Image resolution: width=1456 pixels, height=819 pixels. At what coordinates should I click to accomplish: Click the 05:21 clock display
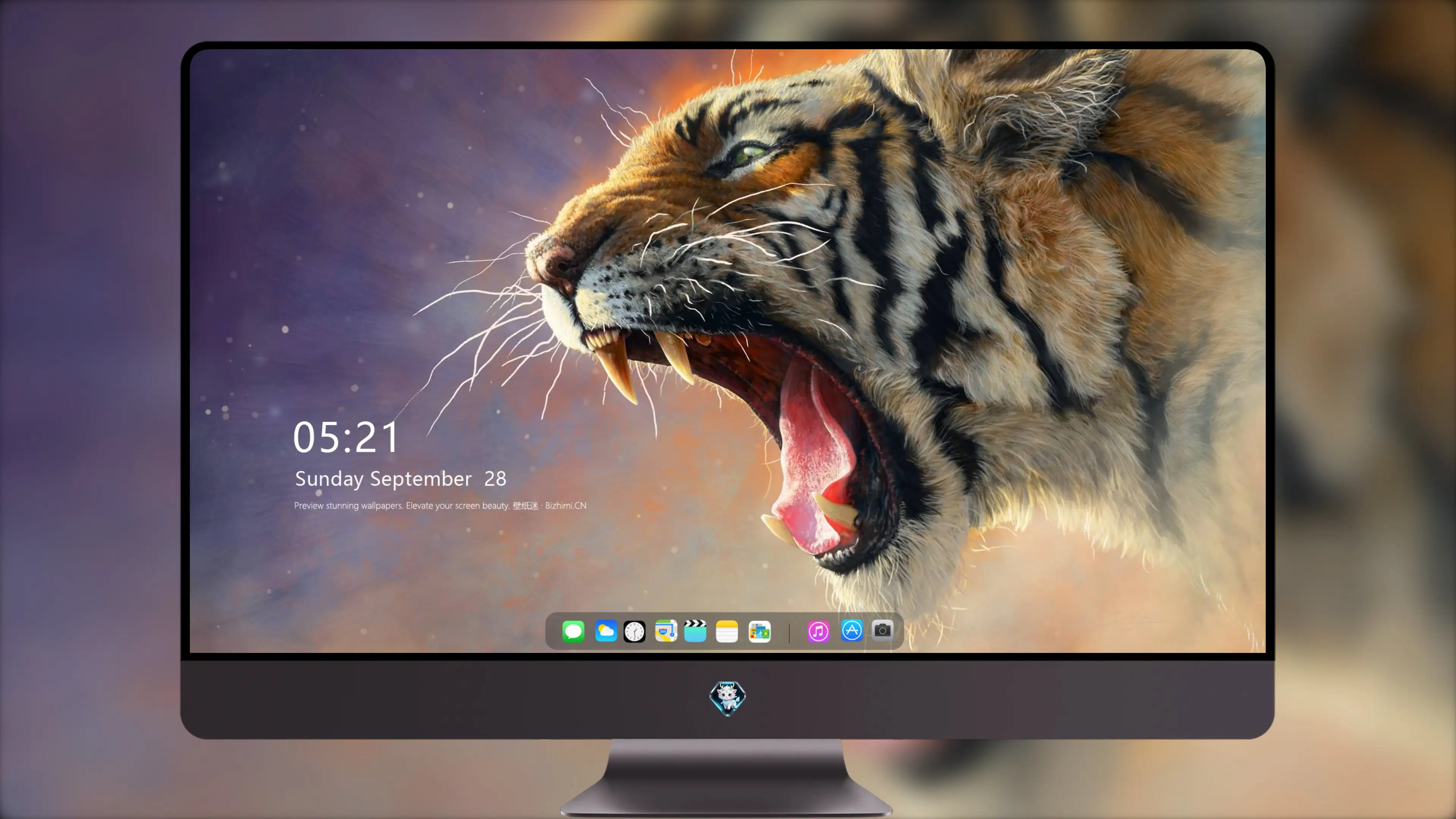(x=346, y=438)
